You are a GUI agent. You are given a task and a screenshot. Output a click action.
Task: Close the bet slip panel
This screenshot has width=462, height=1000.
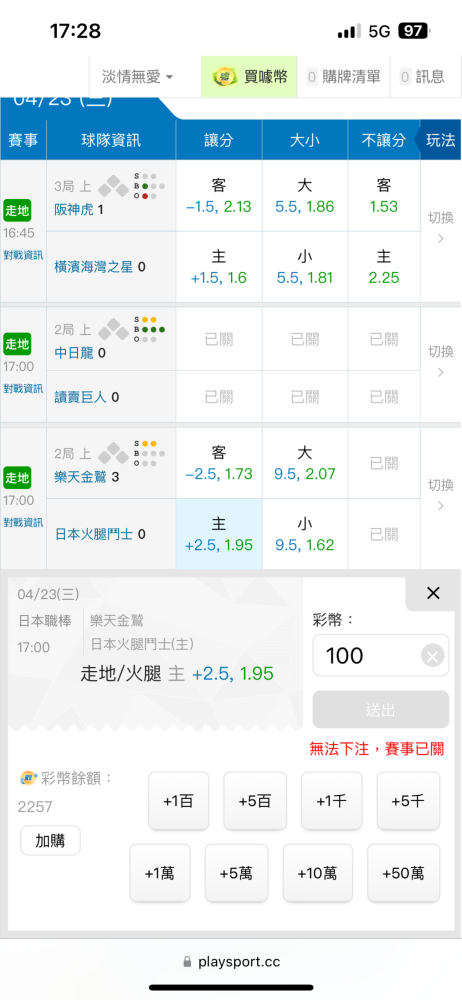click(433, 593)
